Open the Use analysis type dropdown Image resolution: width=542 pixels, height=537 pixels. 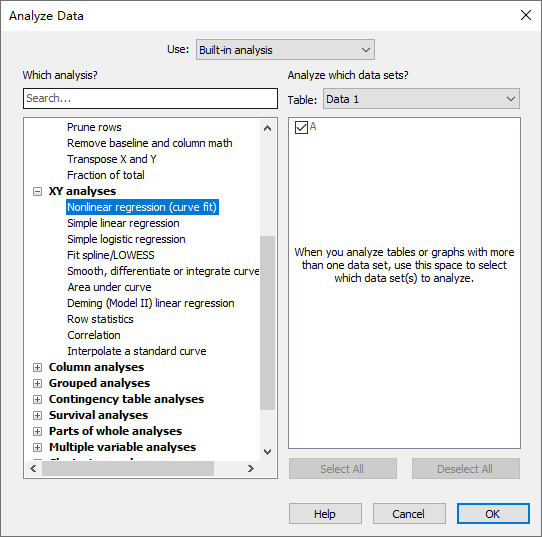285,50
